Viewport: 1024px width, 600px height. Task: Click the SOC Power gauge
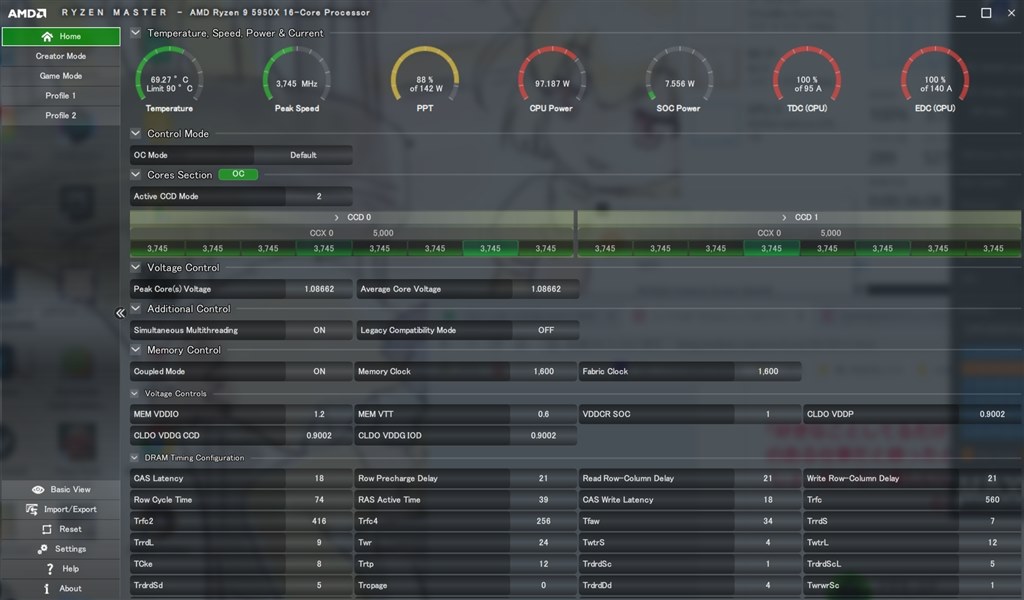pos(679,79)
